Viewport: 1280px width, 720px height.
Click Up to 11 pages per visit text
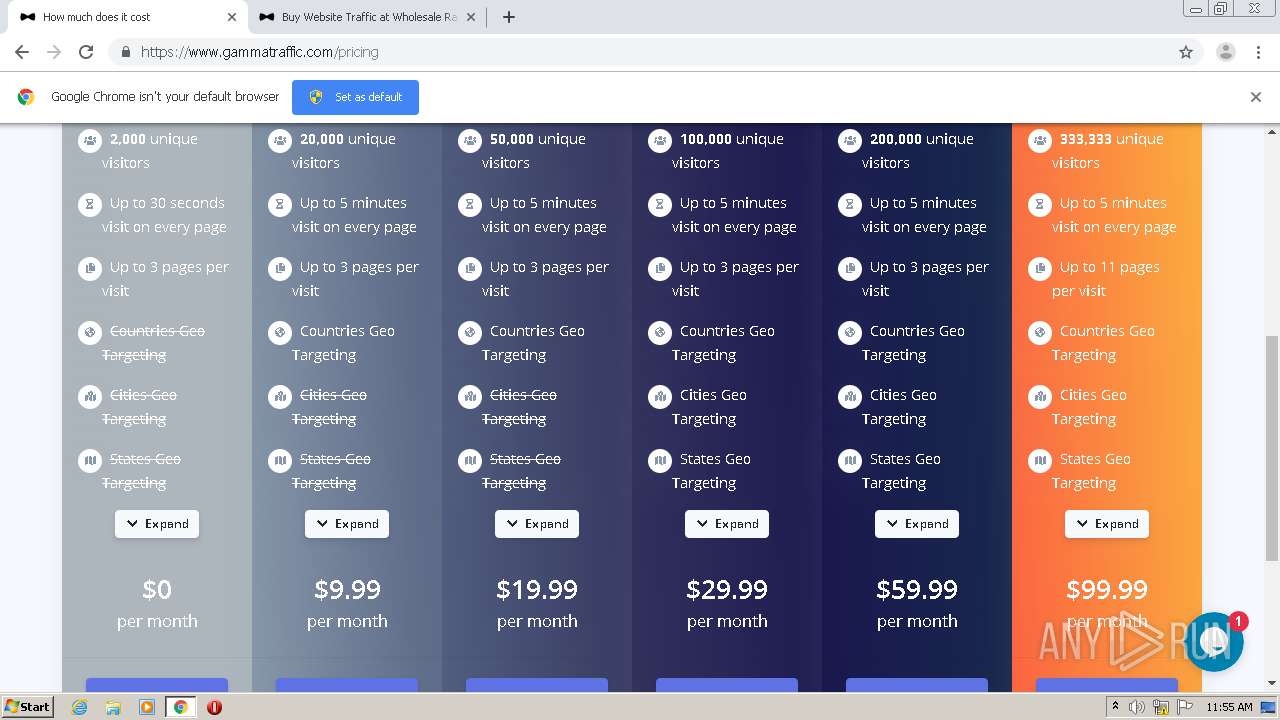pos(1106,279)
